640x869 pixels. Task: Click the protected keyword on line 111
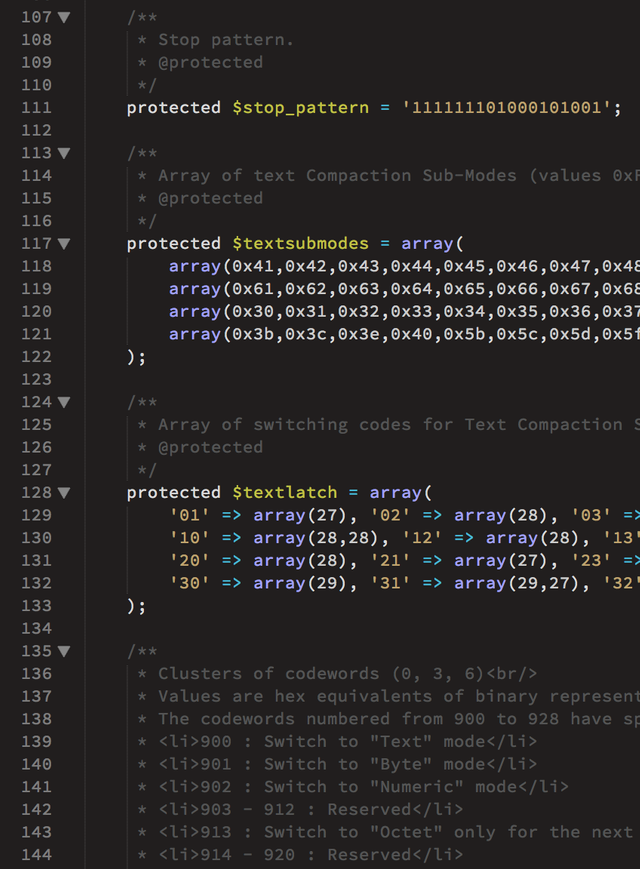coord(173,108)
